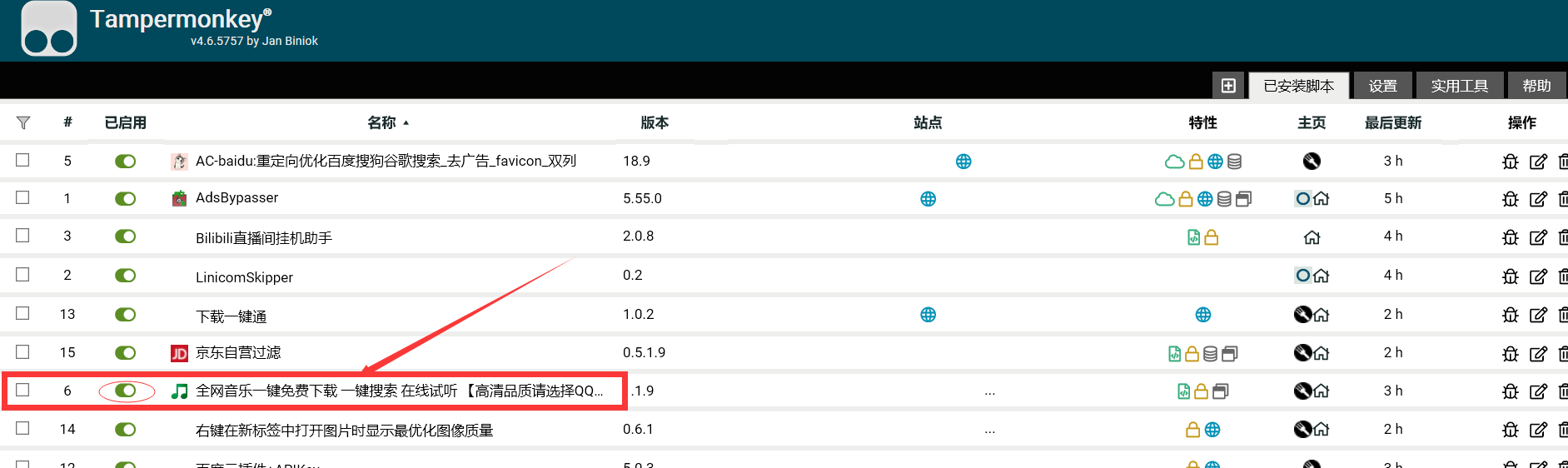
Task: Disable the AdsBypasser script toggle
Action: click(x=126, y=198)
